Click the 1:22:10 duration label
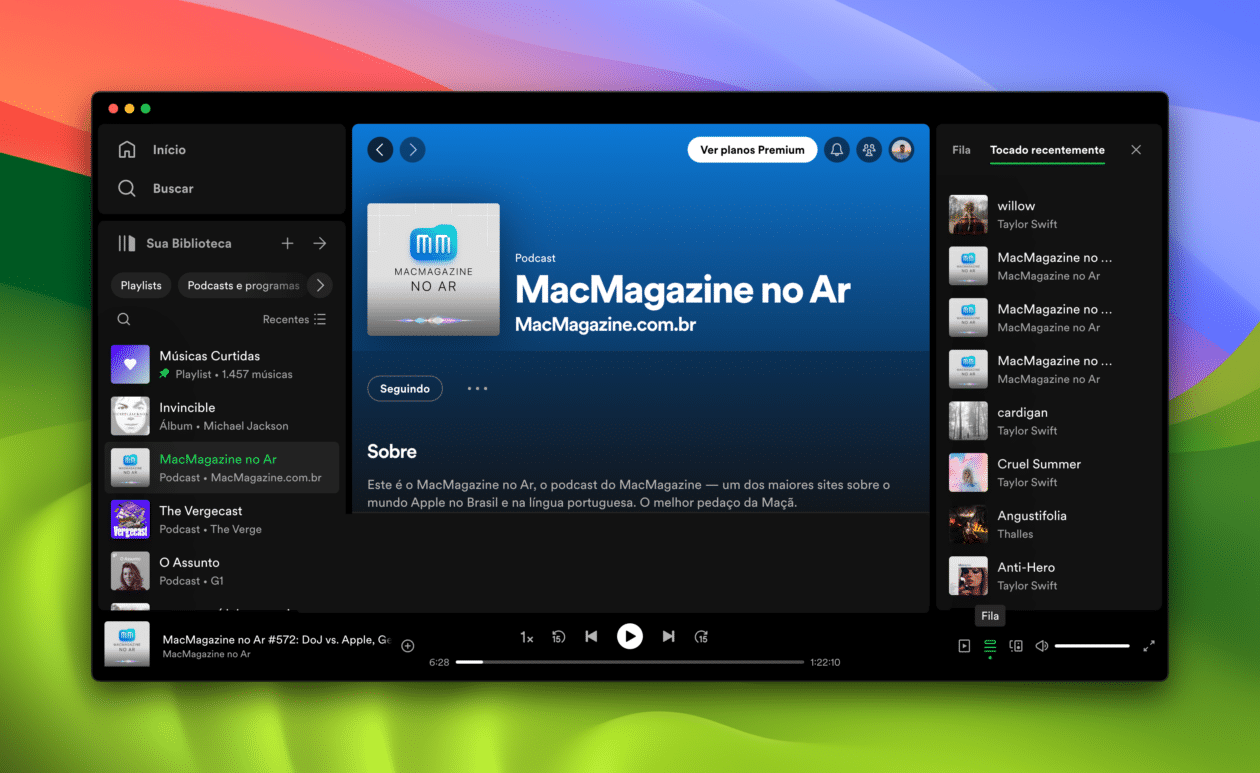1260x773 pixels. coord(825,662)
